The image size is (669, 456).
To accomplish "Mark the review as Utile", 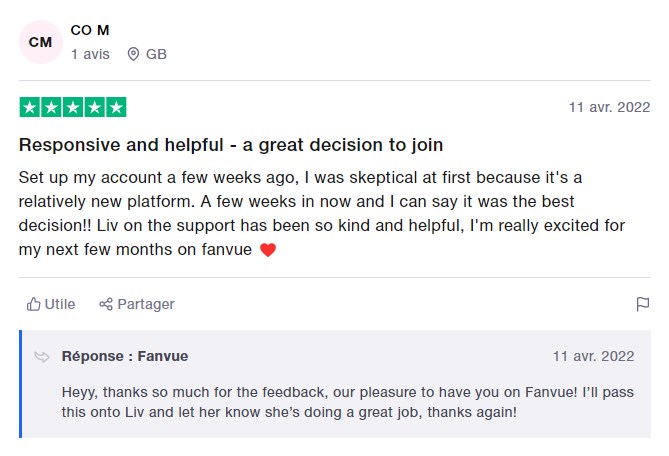I will point(51,304).
